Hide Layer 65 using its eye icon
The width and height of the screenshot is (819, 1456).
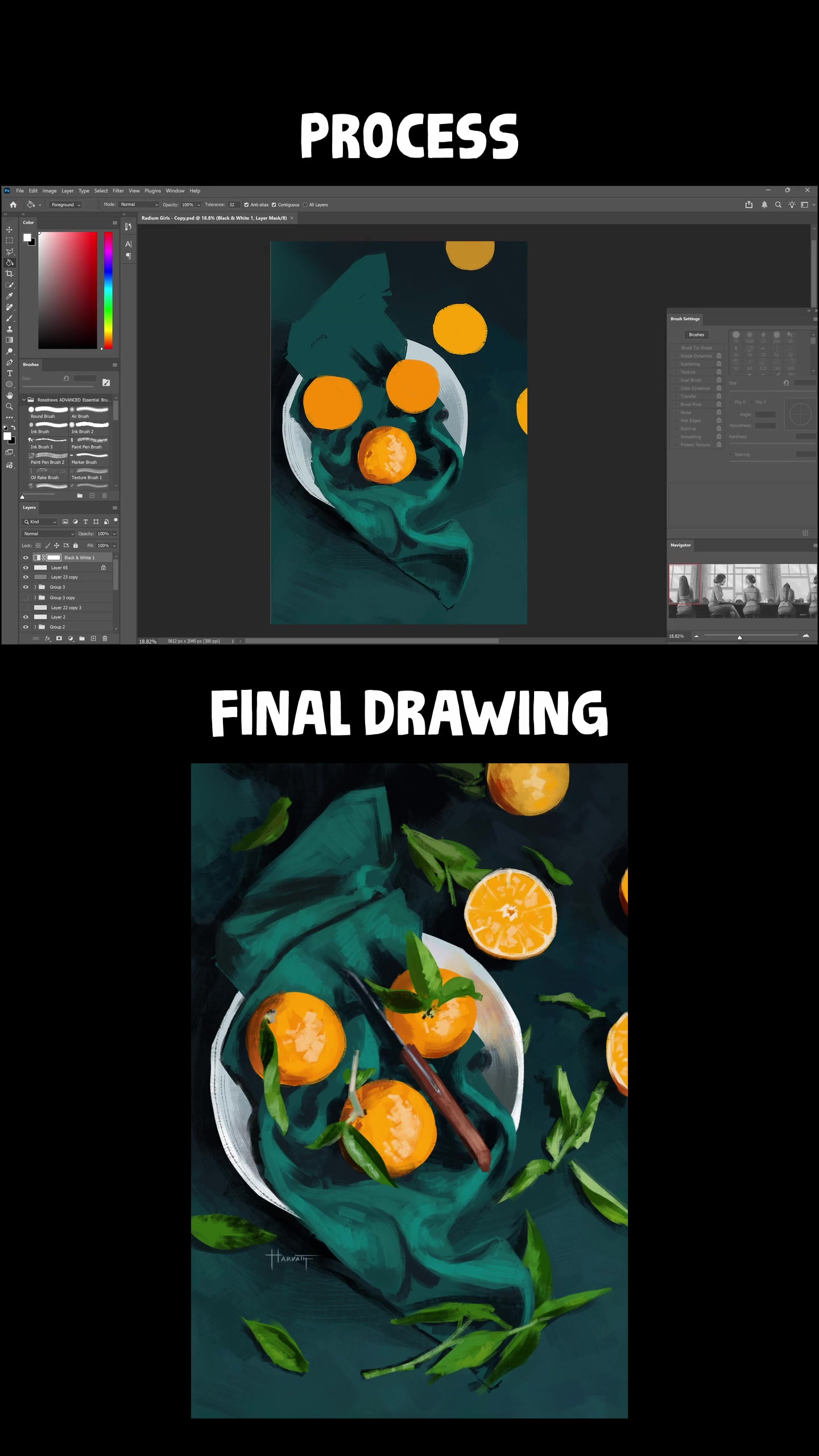(x=26, y=568)
